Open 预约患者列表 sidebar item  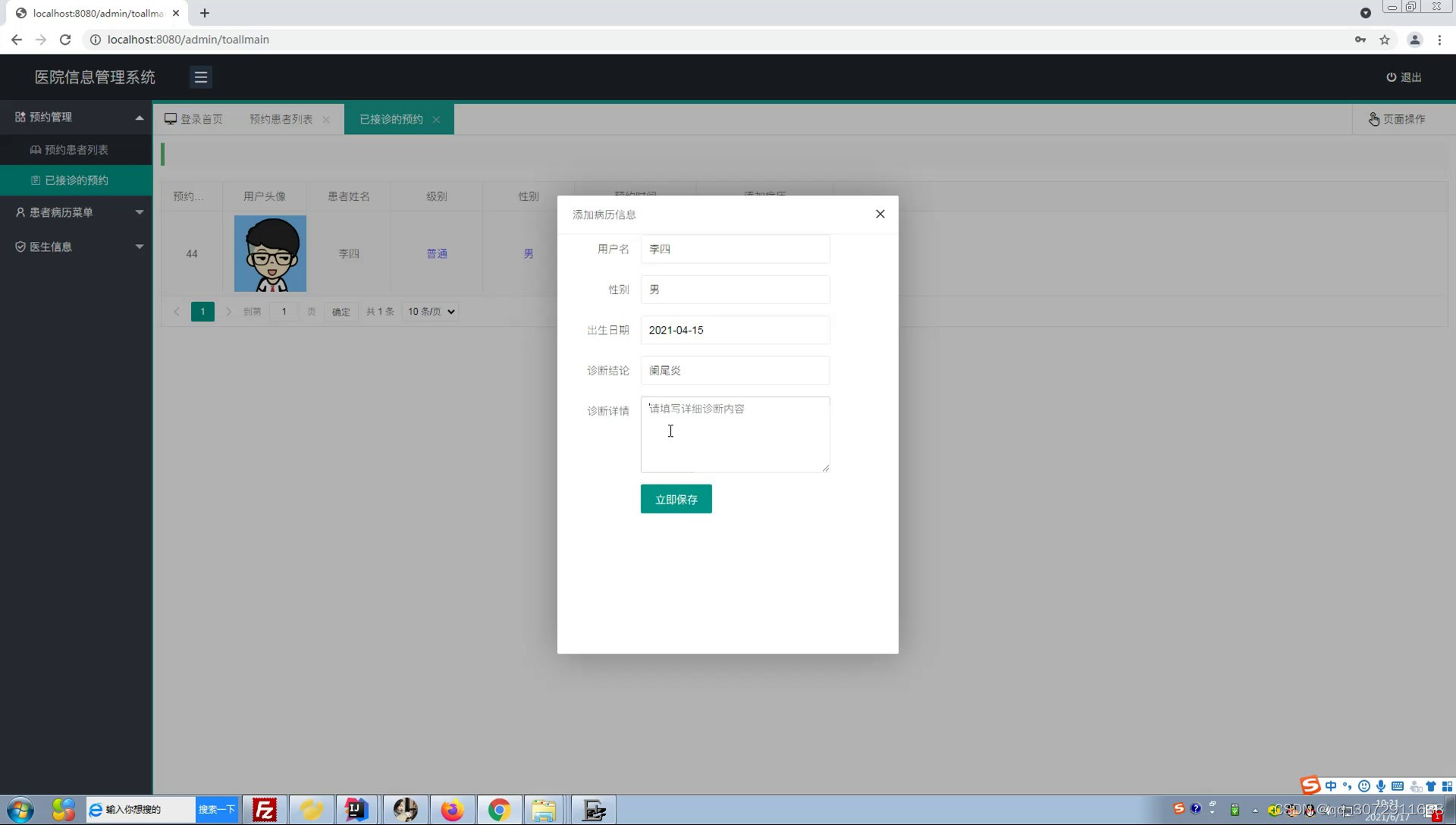coord(76,149)
